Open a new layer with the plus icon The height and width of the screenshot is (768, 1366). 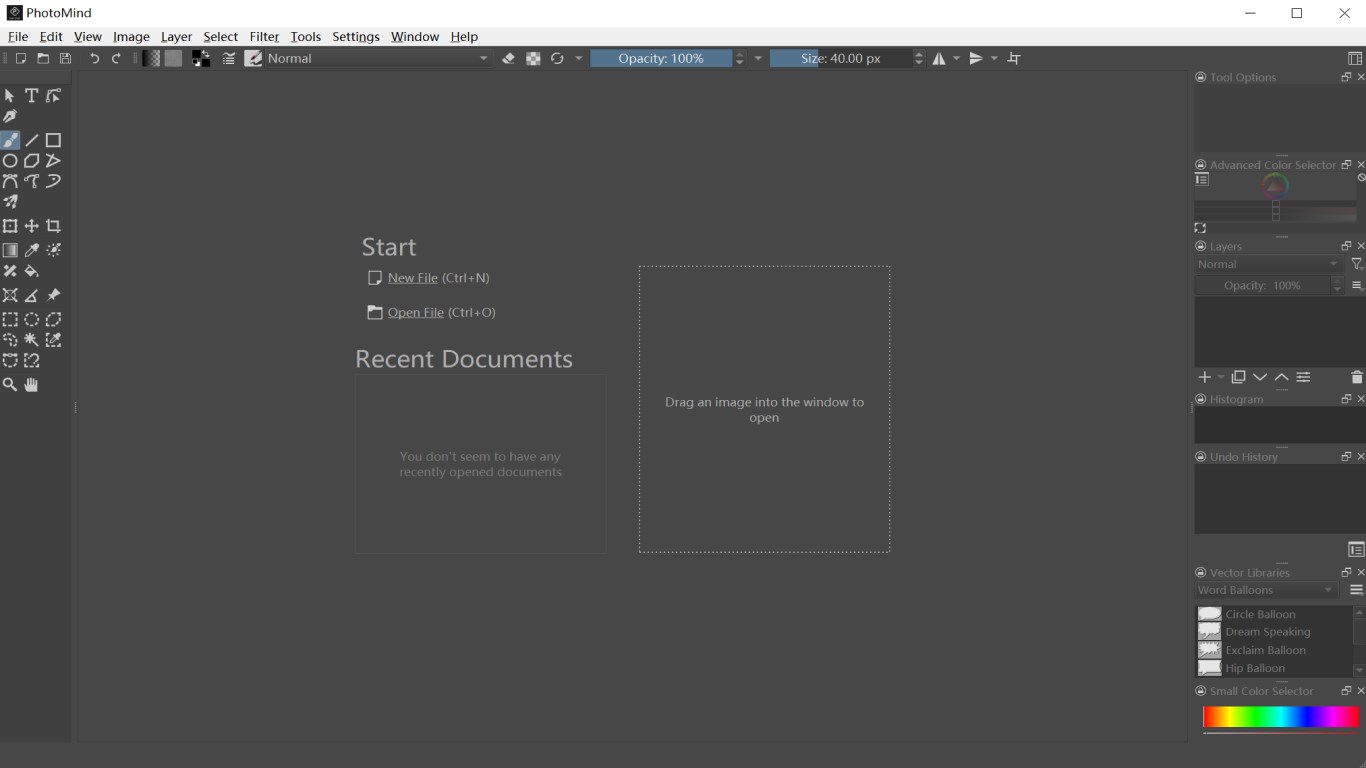[x=1204, y=377]
